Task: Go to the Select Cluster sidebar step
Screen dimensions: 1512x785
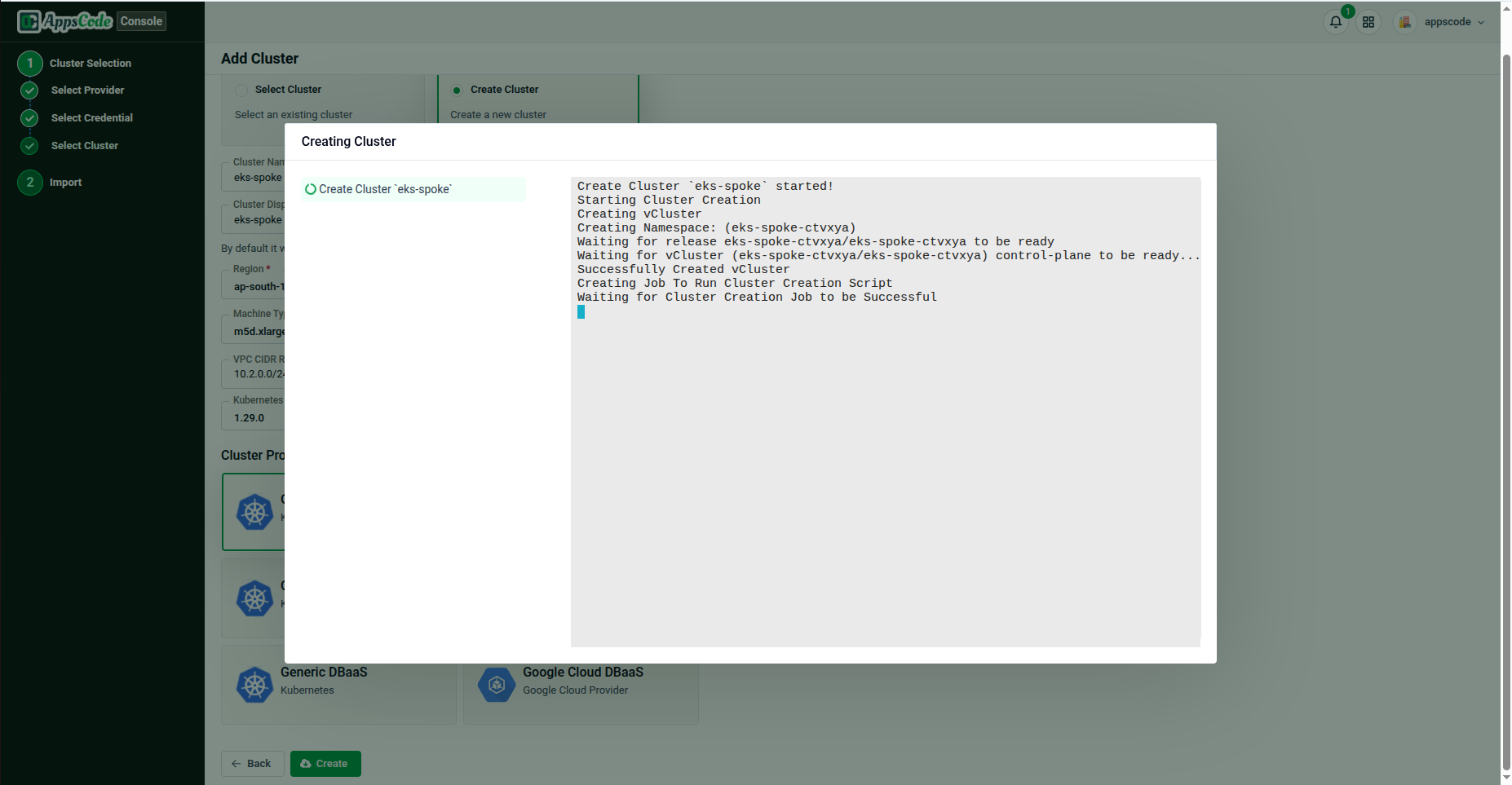Action: pos(85,146)
